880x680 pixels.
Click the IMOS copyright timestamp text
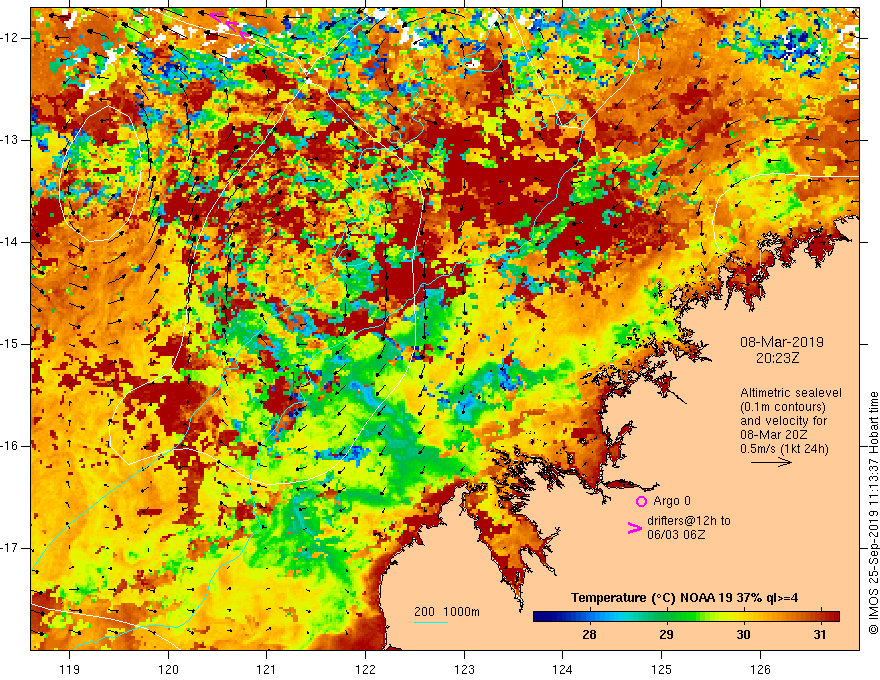point(873,513)
